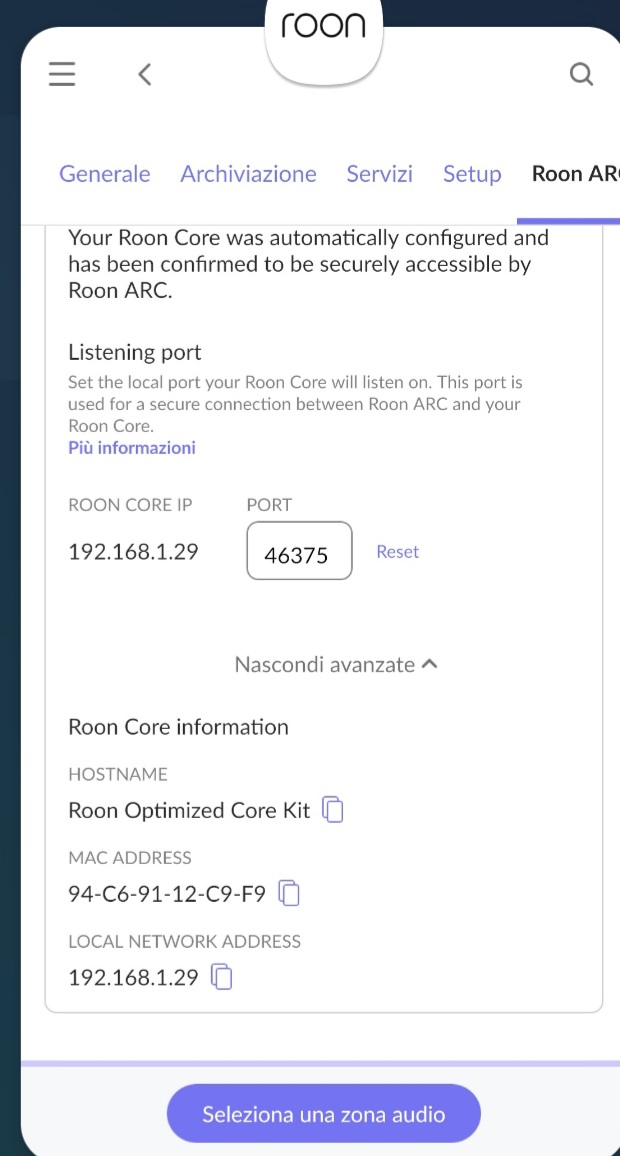Copy the local network address
Viewport: 620px width, 1156px height.
coord(222,977)
